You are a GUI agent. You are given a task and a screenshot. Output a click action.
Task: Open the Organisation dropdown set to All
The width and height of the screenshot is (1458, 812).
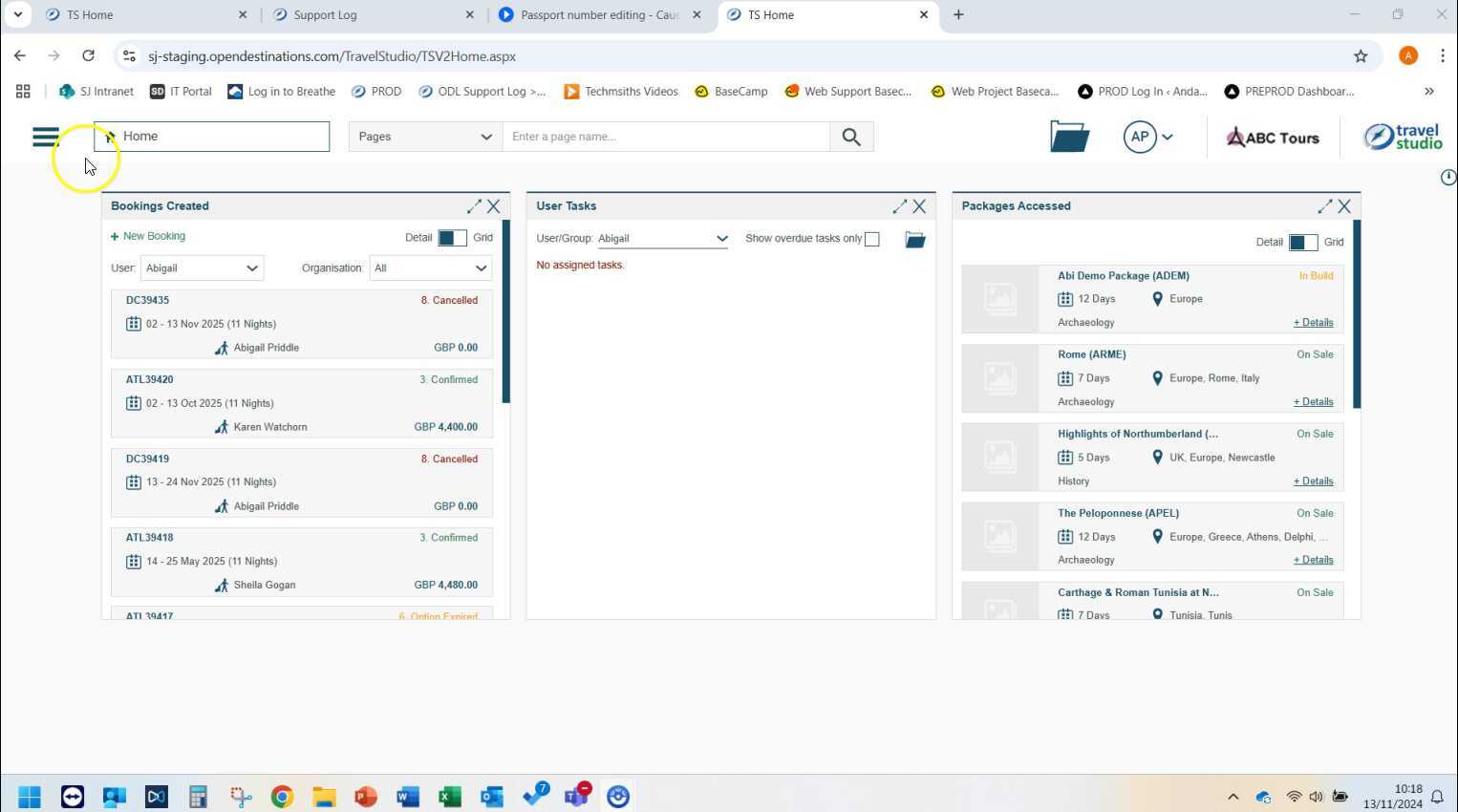(x=431, y=268)
